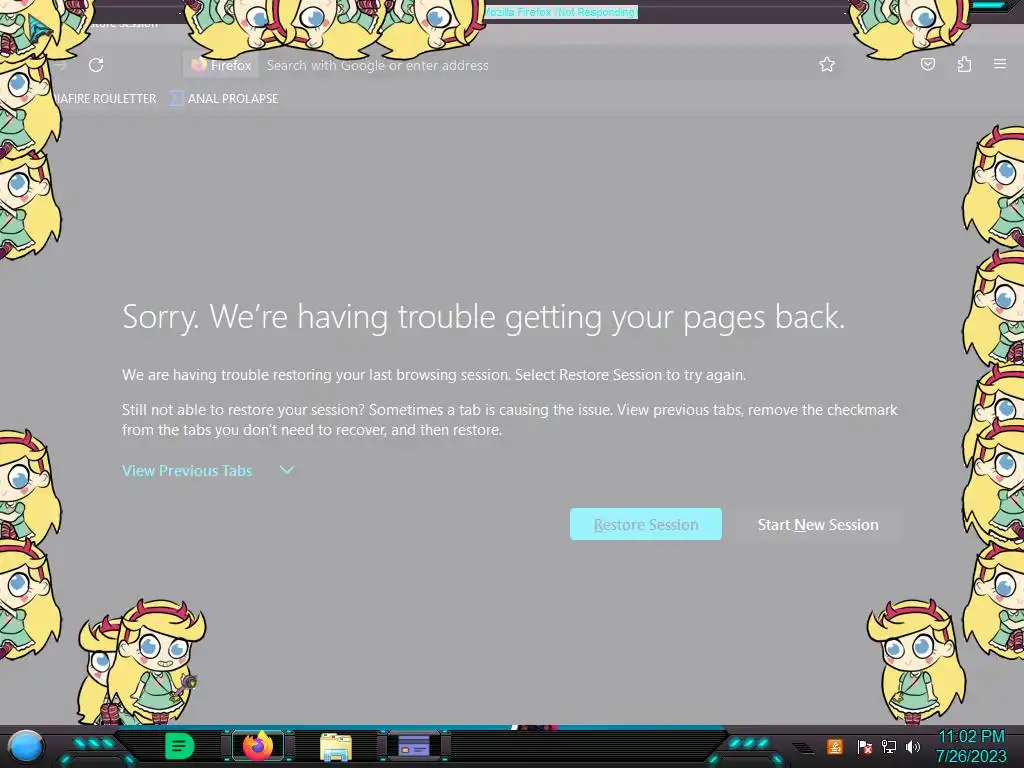
Task: Click the 'Mozilla Firefox (Not Responding)' title
Action: pos(562,12)
